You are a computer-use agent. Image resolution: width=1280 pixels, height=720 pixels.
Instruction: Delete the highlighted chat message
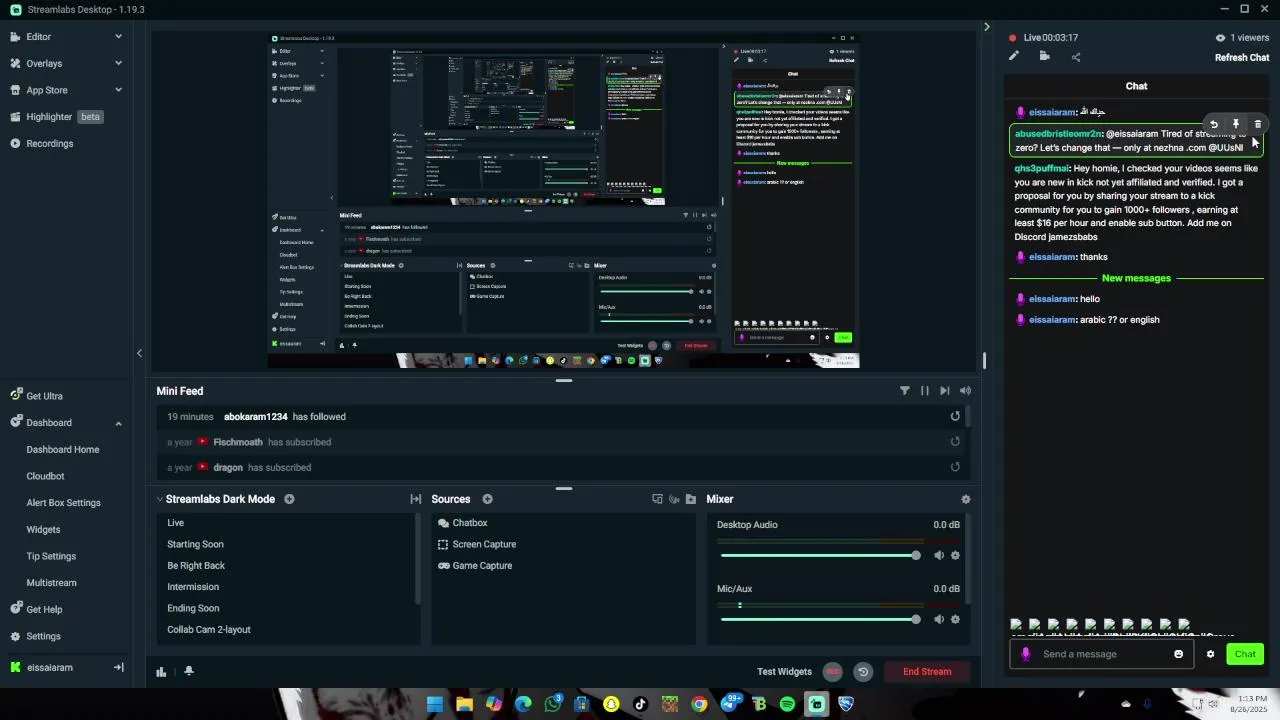pos(1258,124)
